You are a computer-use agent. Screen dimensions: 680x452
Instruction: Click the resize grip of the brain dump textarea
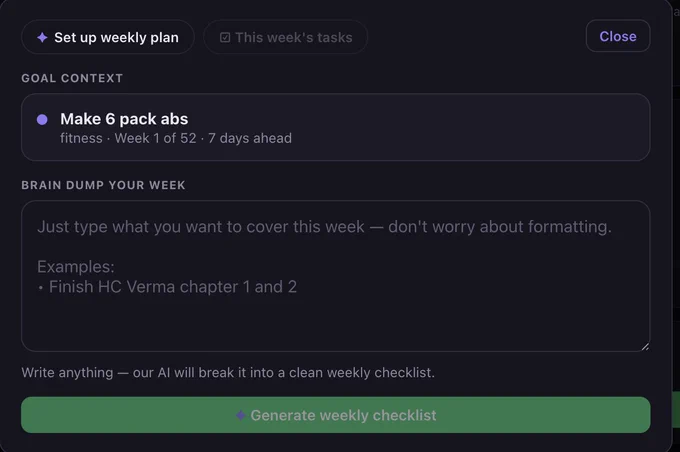coord(645,346)
